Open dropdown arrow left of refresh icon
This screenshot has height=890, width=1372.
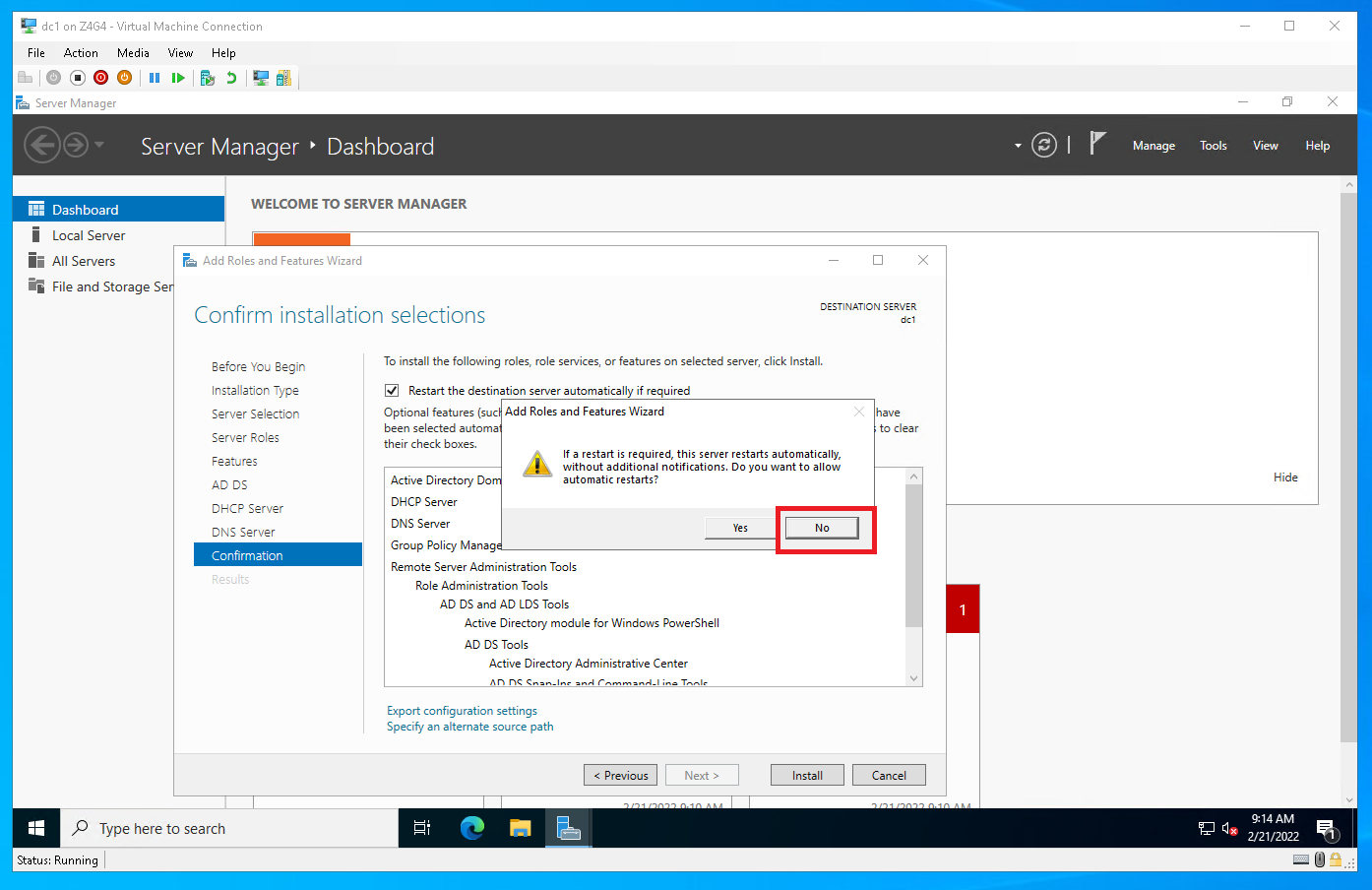(x=1018, y=146)
